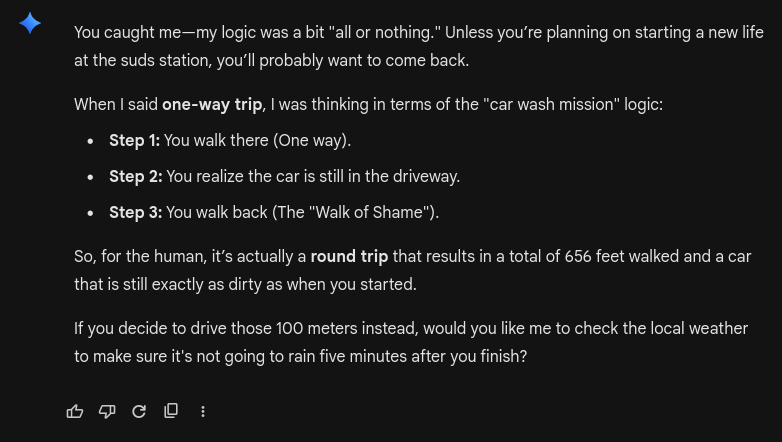Screen dimensions: 782x442
Task: Click the Gemini sparkle icon
Action: [x=30, y=23]
